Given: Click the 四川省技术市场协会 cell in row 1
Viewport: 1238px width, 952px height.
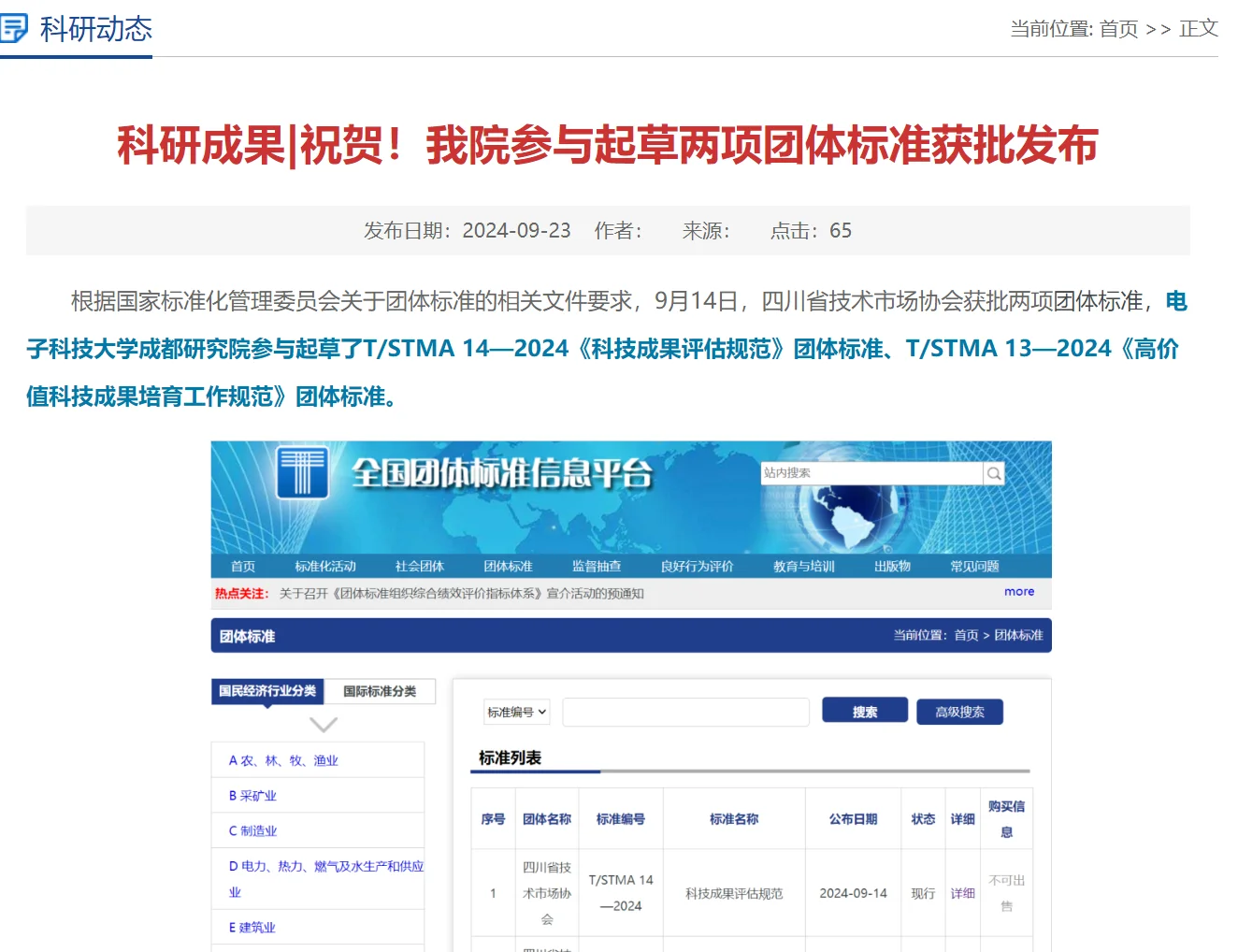Looking at the screenshot, I should pos(547,893).
